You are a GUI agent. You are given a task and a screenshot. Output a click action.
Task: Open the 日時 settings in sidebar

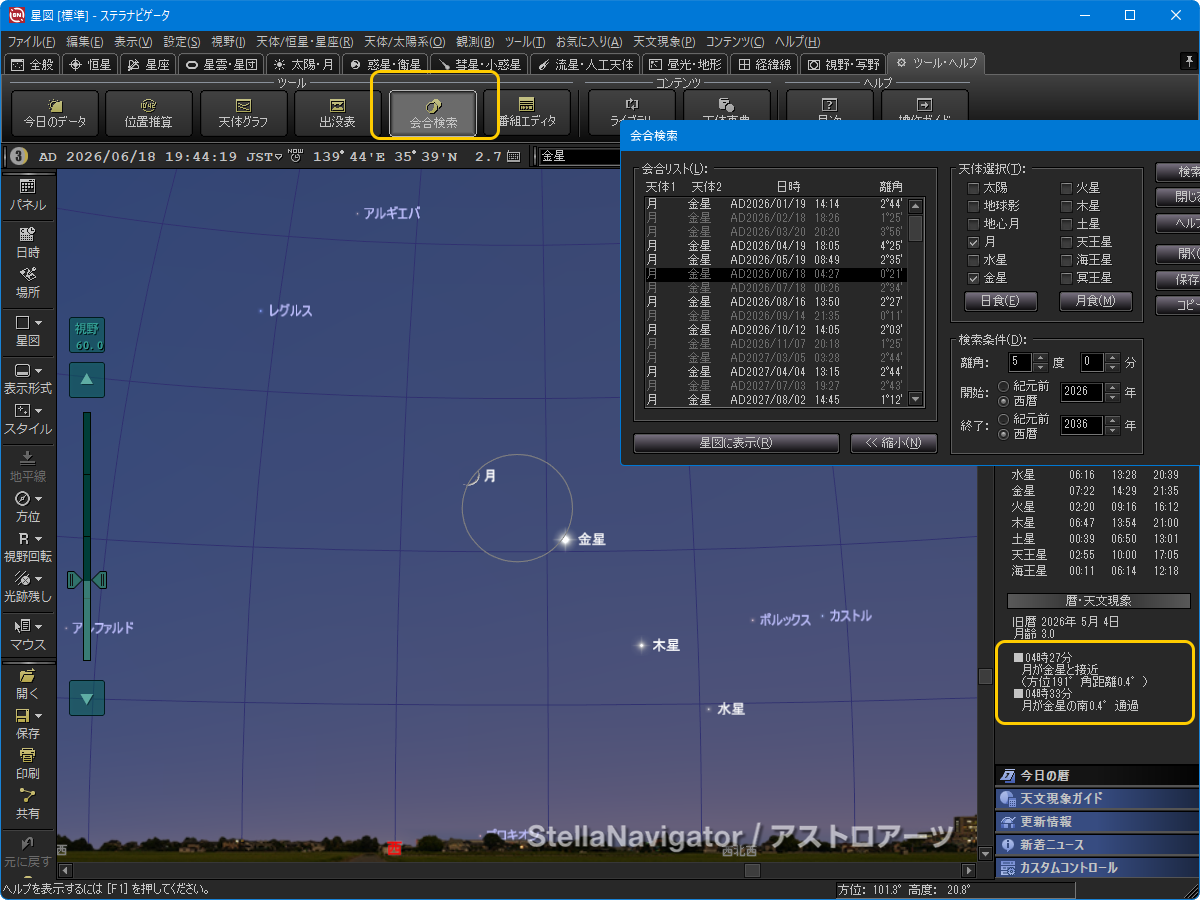tap(27, 243)
